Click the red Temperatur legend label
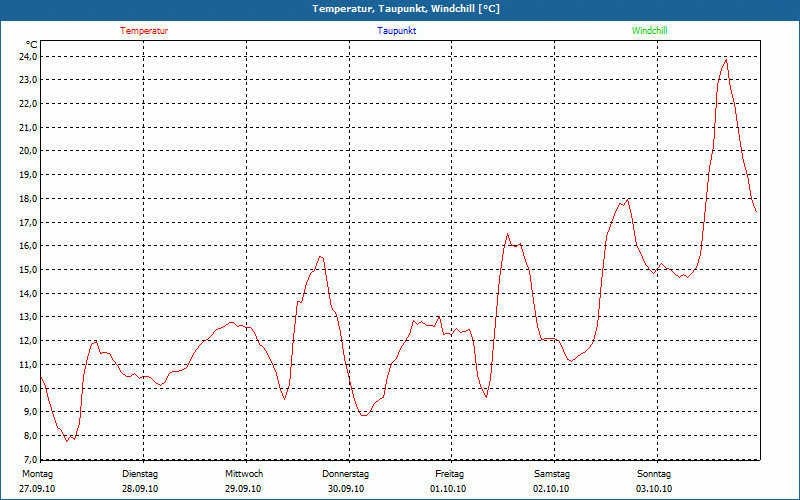 144,31
